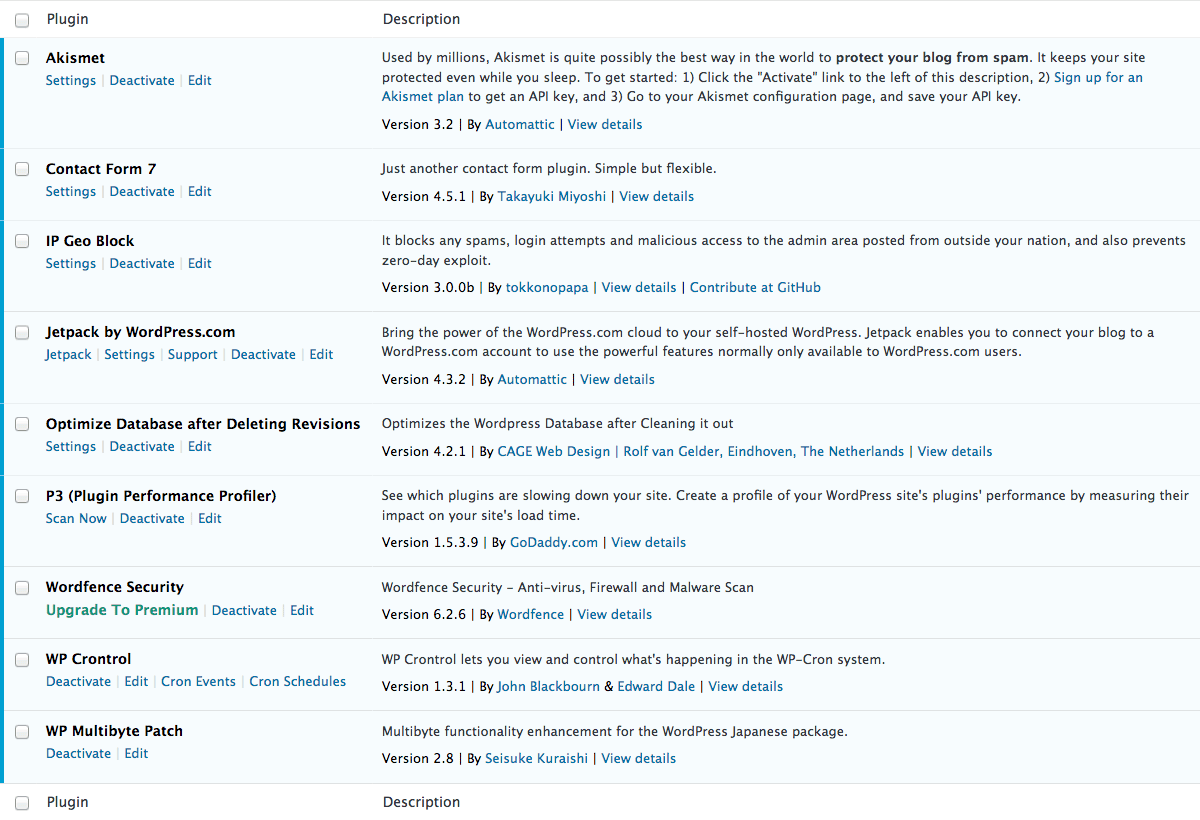Screen dimensions: 1200x820
Task: Select the IP Geo Block checkbox
Action: (x=22, y=242)
